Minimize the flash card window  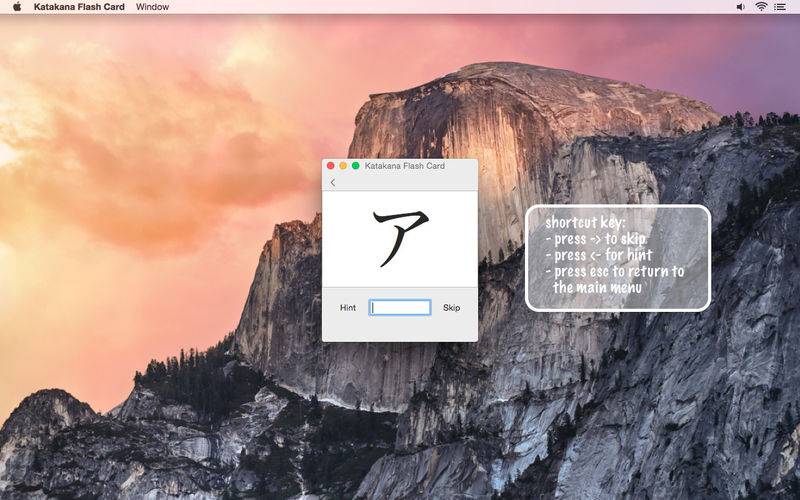343,166
